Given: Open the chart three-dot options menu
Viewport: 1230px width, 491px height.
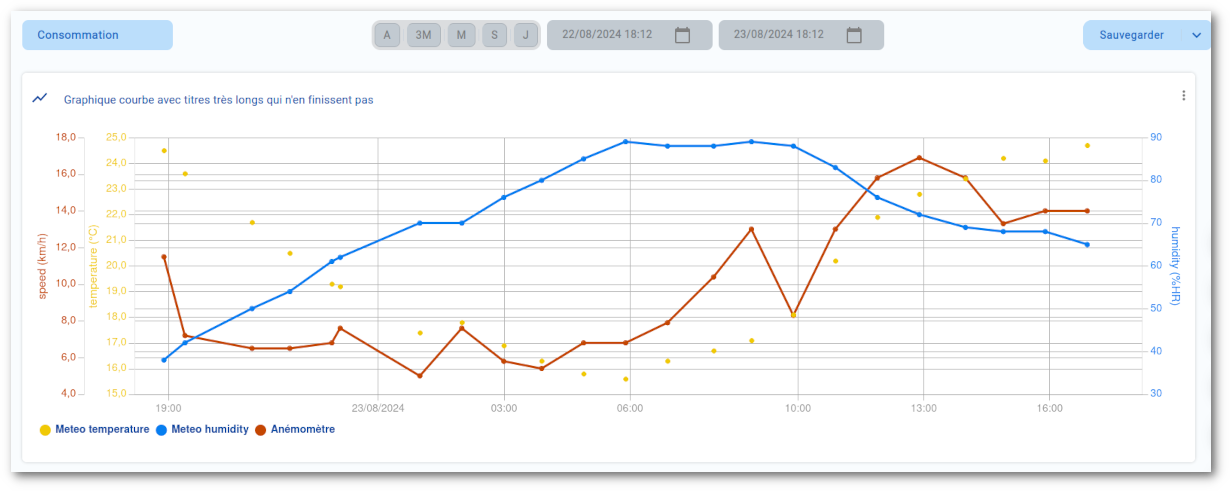Looking at the screenshot, I should pos(1184,96).
